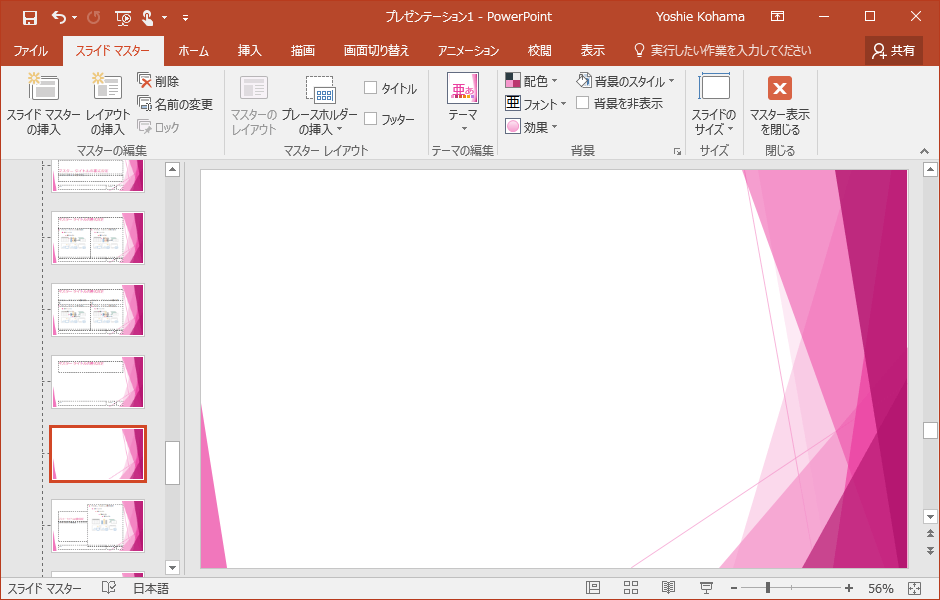Delete the selected layout (削除)

point(158,81)
